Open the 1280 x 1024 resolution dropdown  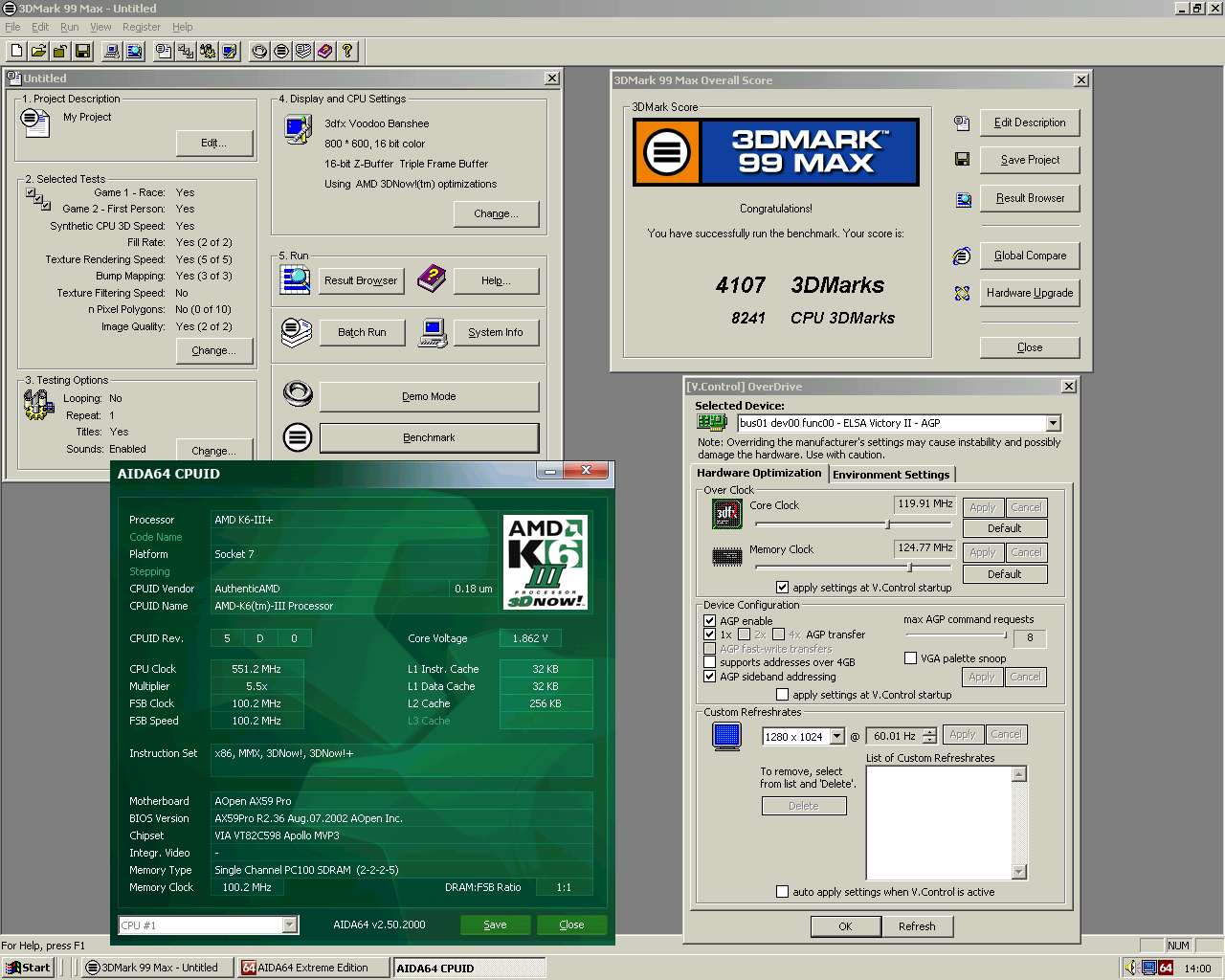(837, 736)
